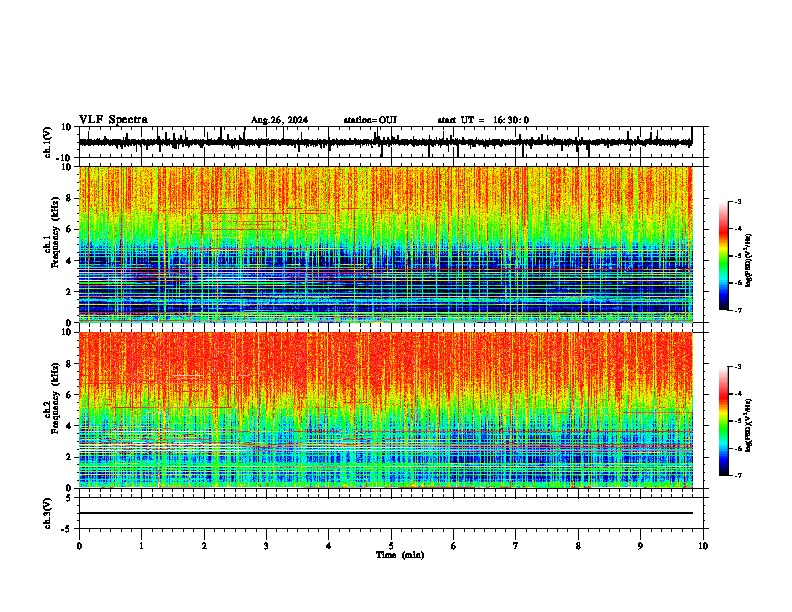Click '-3' on the ch.1 color scale
792x612 pixels.
737,201
